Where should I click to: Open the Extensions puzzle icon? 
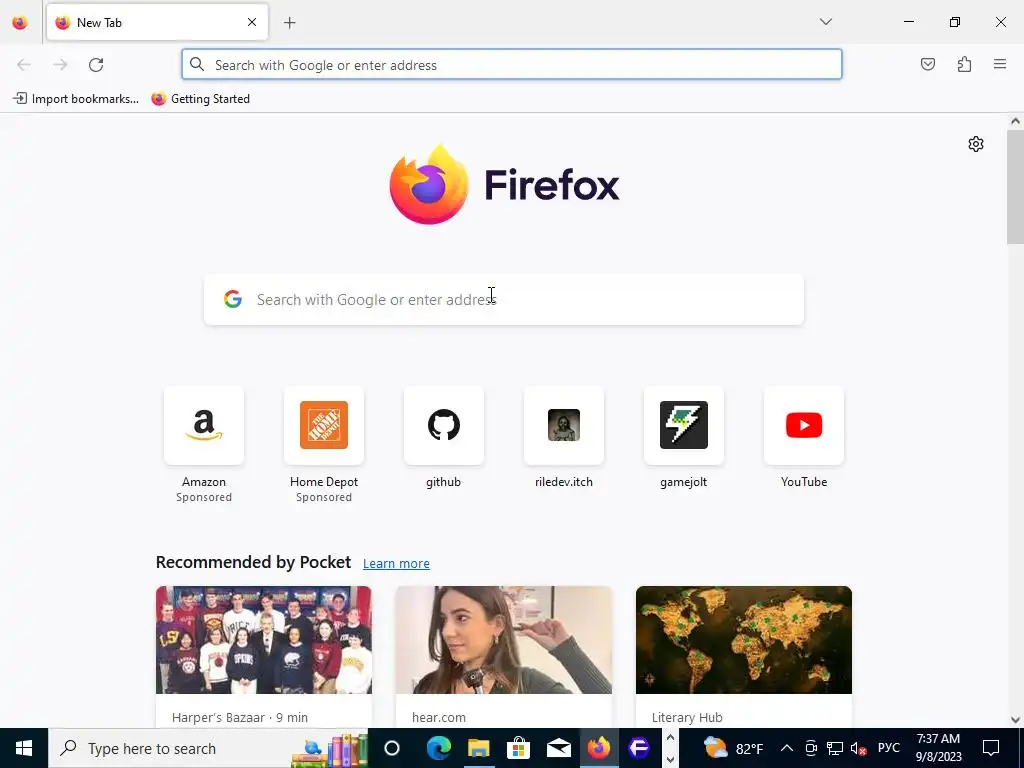[x=964, y=64]
